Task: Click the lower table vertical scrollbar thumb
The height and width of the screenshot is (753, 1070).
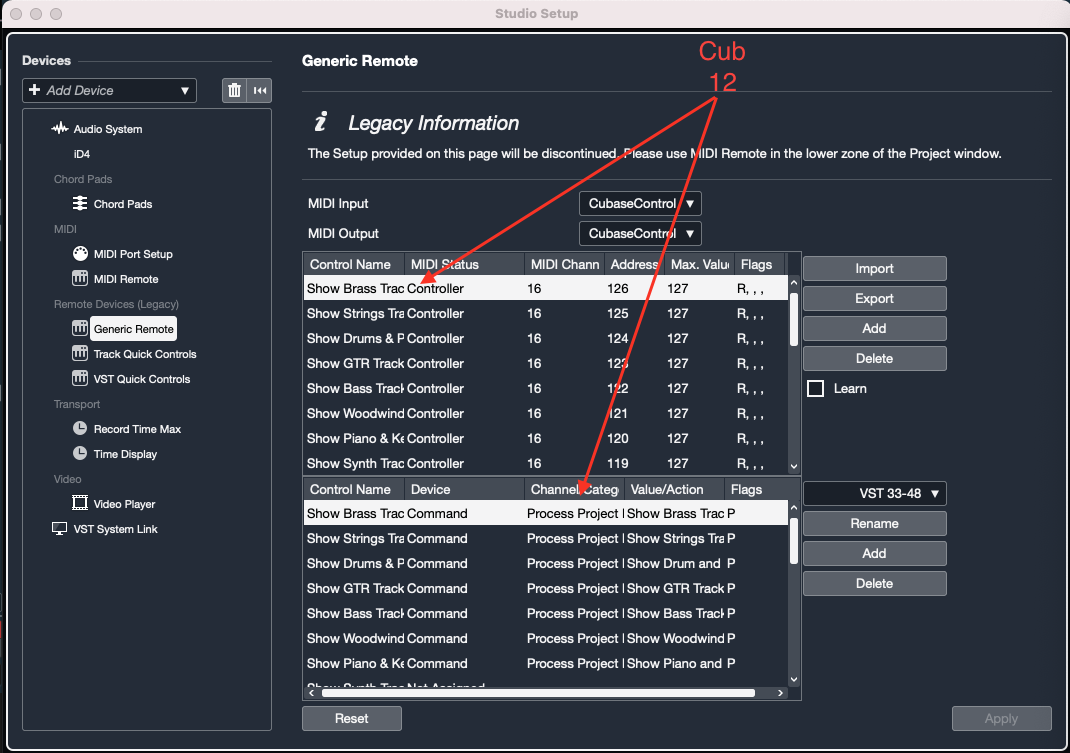Action: pos(794,541)
